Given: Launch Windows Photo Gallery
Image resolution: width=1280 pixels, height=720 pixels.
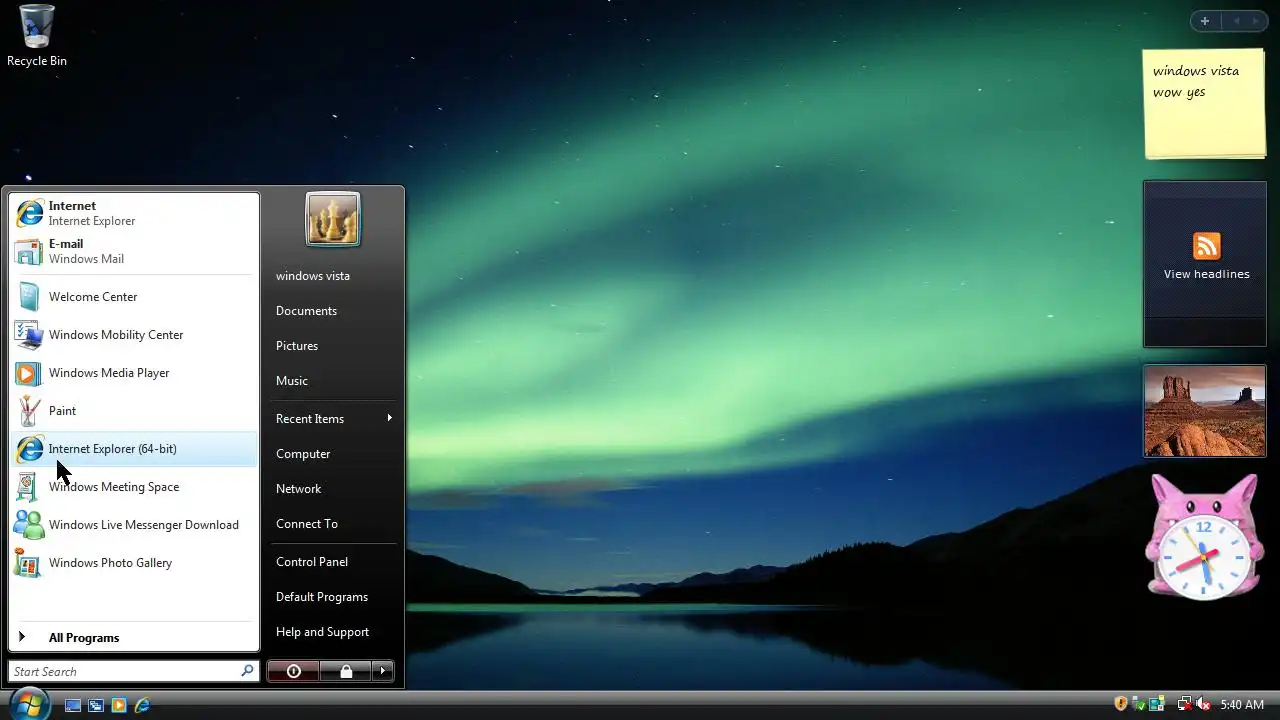Looking at the screenshot, I should (x=134, y=563).
